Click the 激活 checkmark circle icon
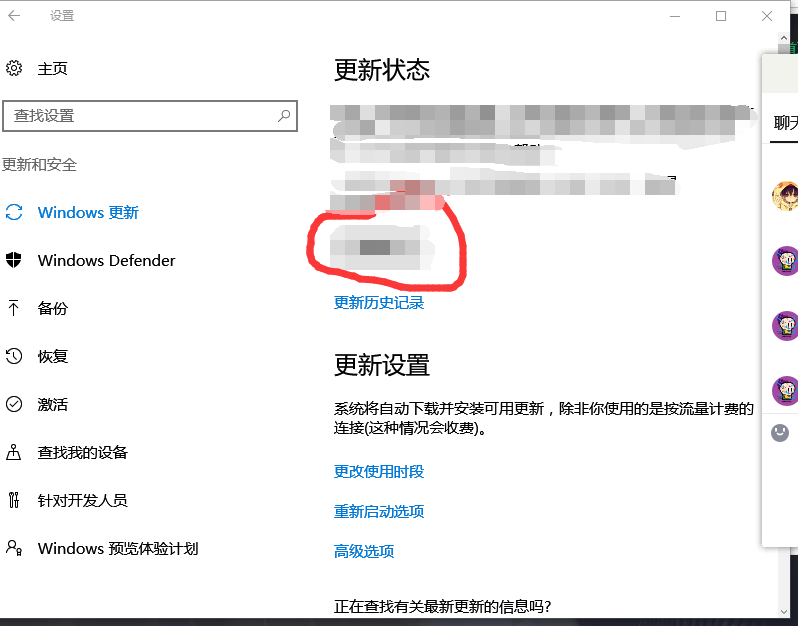Viewport: 798px width, 626px height. 14,404
